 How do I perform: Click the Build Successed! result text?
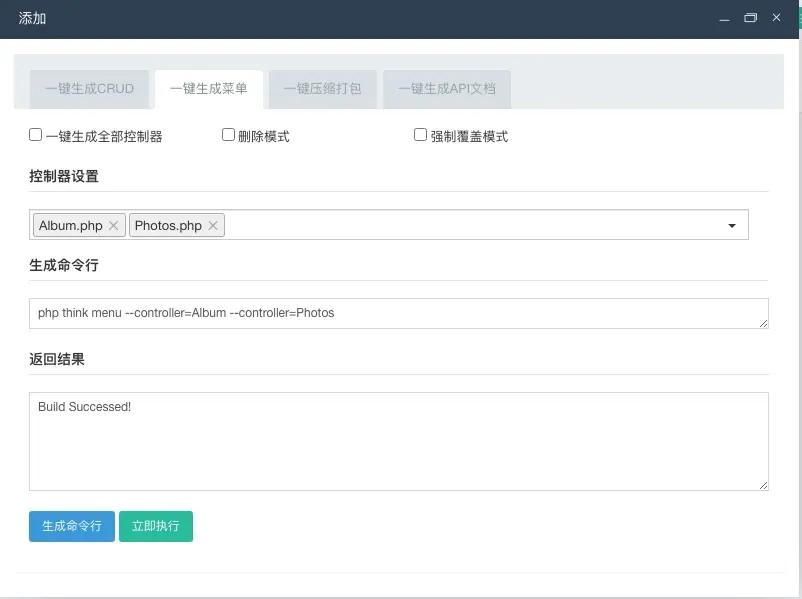click(84, 407)
